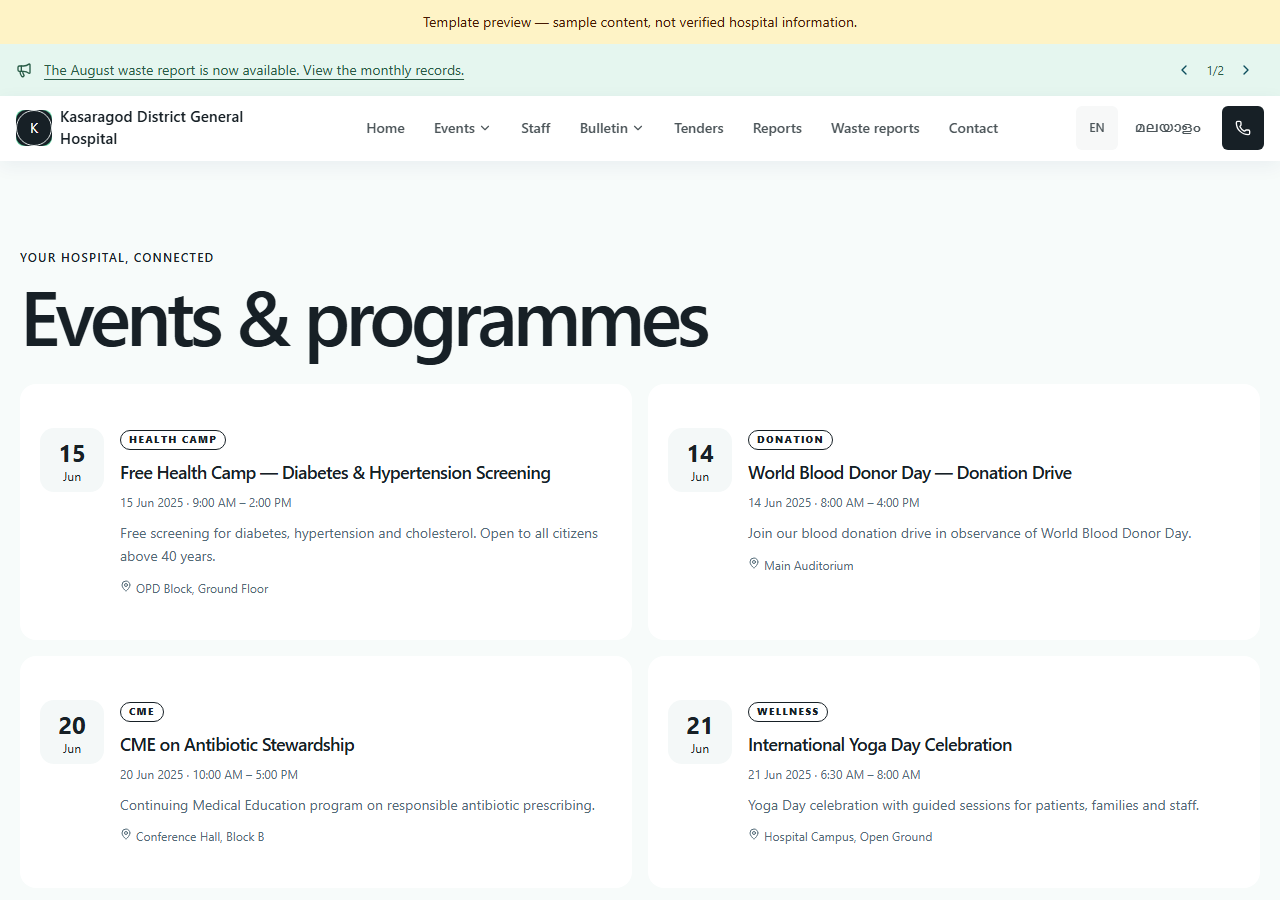Click the hospital logo with letter K
The height and width of the screenshot is (900, 1280).
[x=34, y=128]
